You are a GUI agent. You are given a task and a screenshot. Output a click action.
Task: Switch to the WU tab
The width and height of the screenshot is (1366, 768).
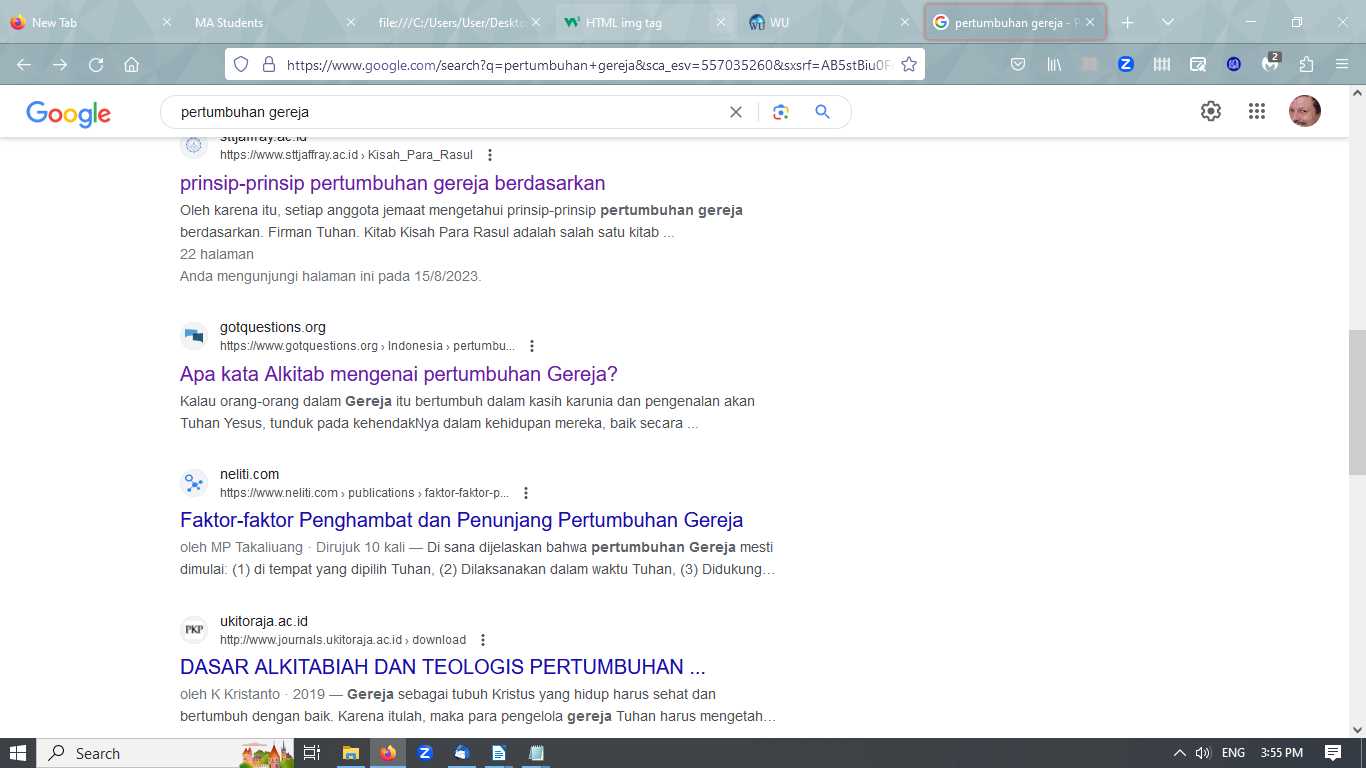(x=830, y=22)
